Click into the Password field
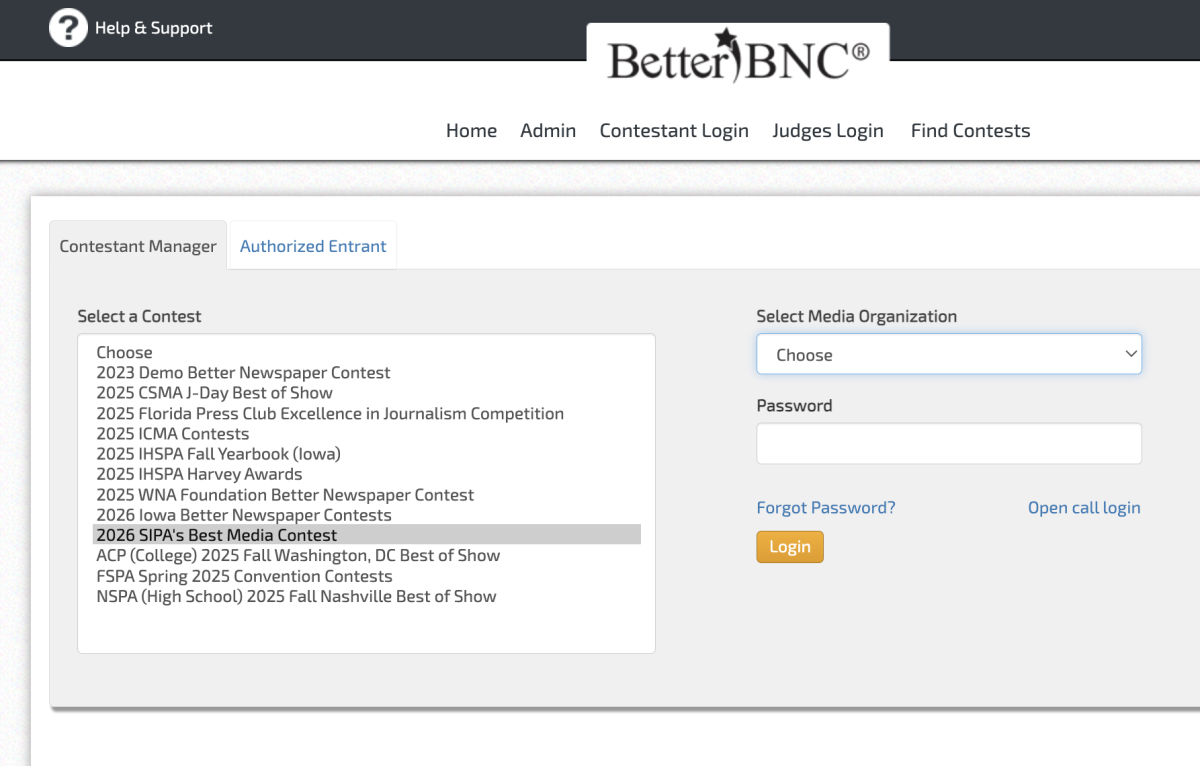 [949, 444]
